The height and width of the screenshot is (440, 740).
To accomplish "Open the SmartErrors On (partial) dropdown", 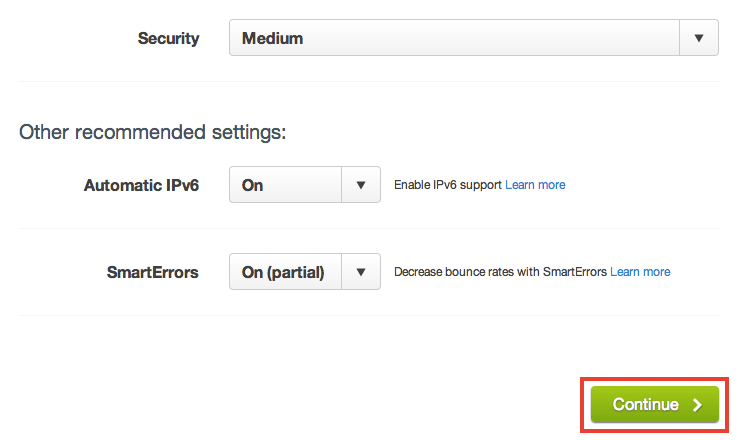I will coord(305,271).
